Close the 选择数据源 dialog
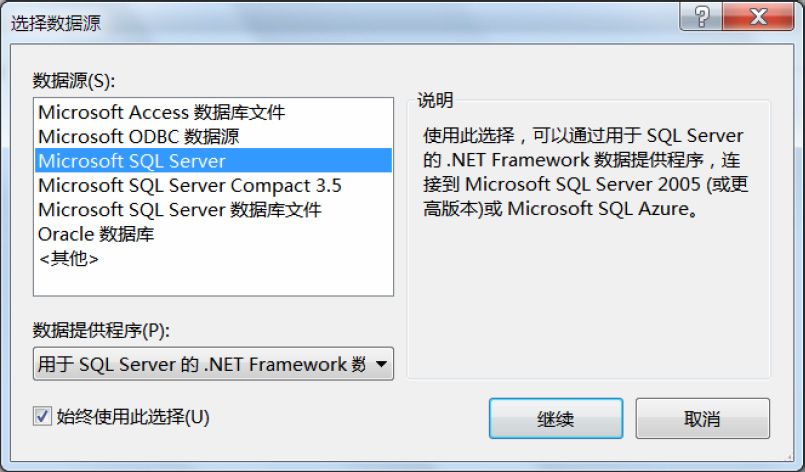805x472 pixels. (758, 16)
